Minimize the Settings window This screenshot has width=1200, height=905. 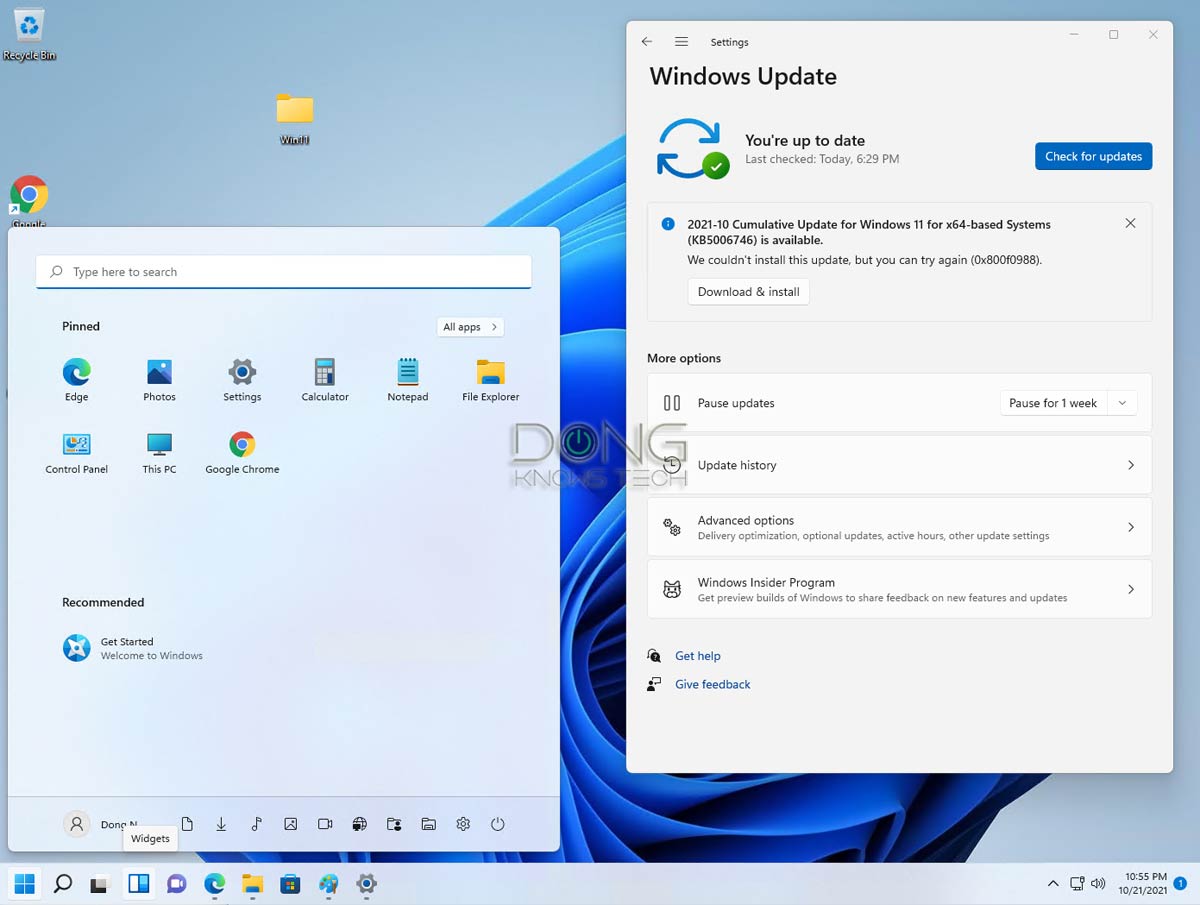pyautogui.click(x=1073, y=35)
